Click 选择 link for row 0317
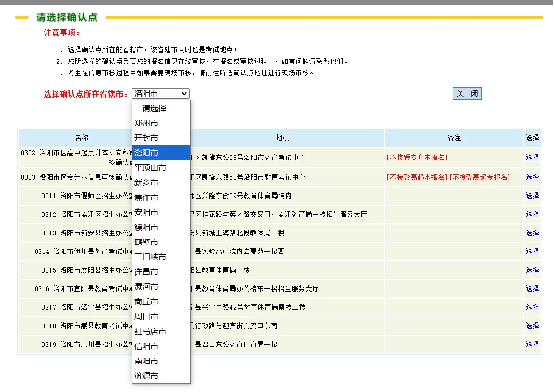554x392 pixels. click(x=532, y=307)
